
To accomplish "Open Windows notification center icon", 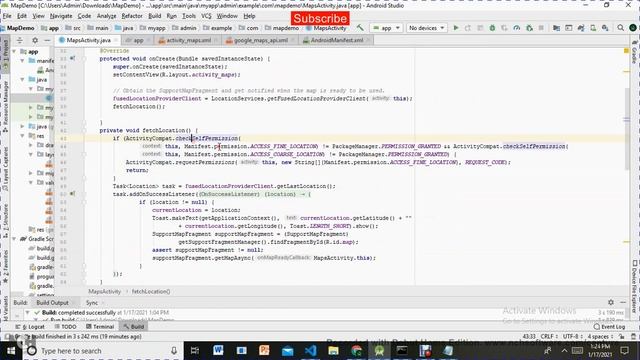I will [624, 351].
